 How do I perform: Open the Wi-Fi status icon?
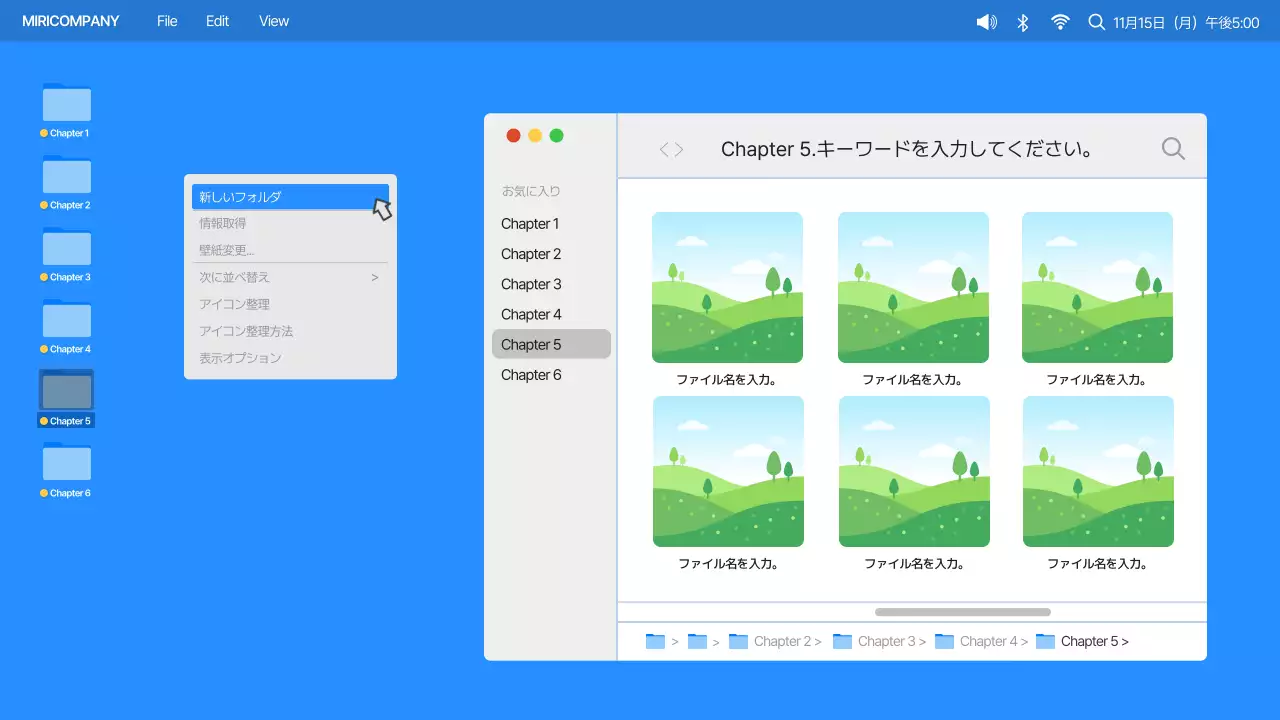(1060, 21)
